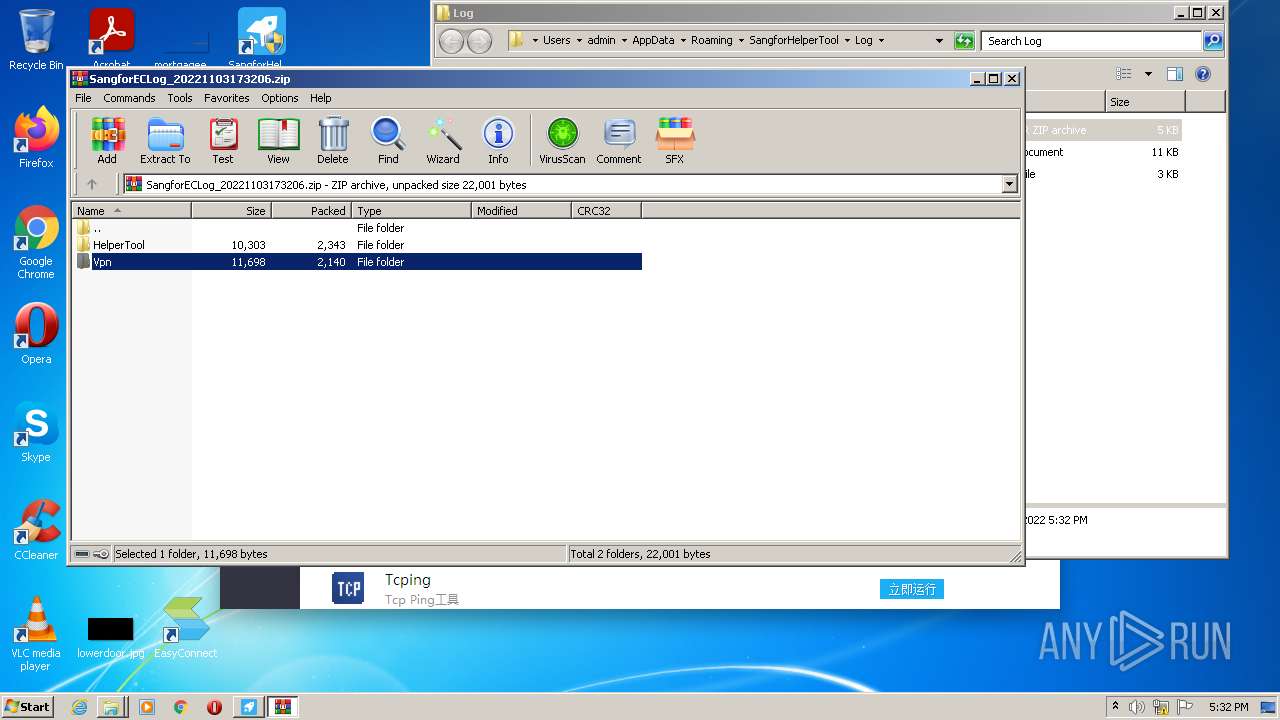Expand the Roaming breadcrumb arrow
This screenshot has width=1280, height=720.
click(740, 41)
